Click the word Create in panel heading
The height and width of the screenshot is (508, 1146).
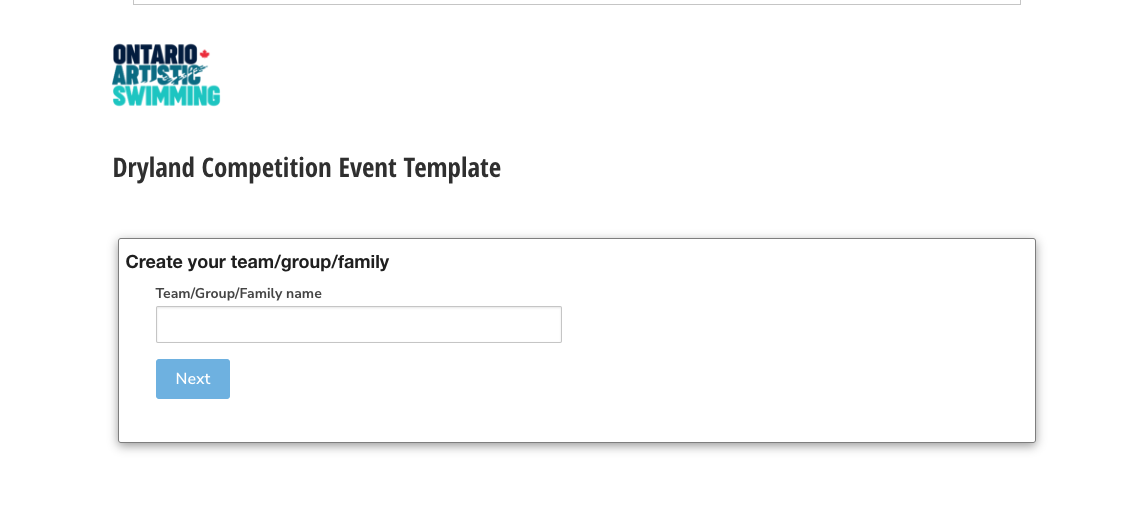point(154,262)
